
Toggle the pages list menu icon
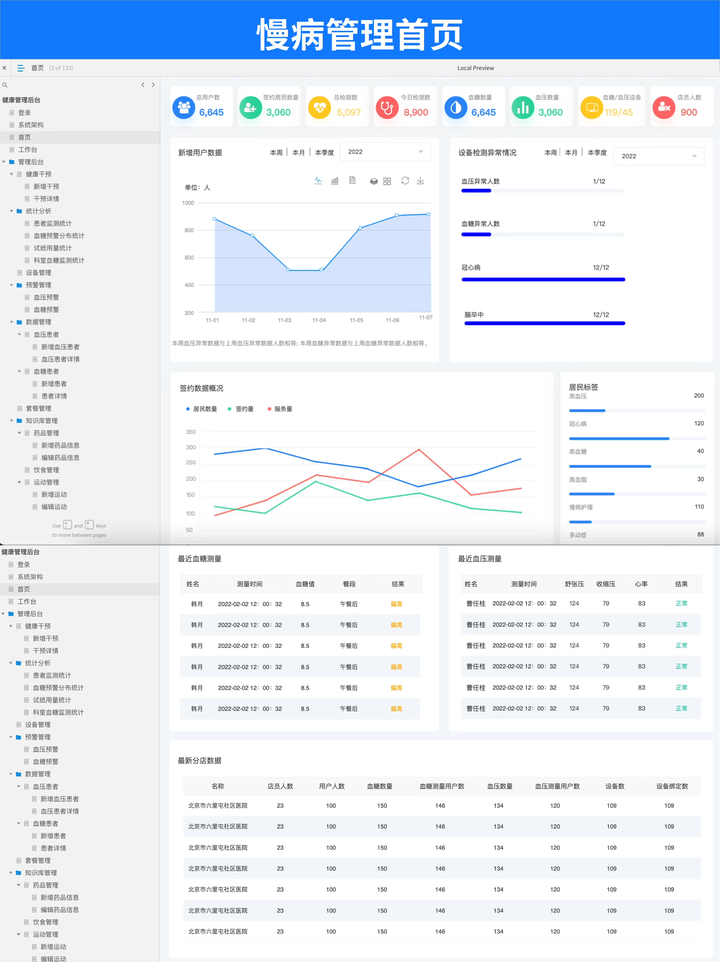21,68
